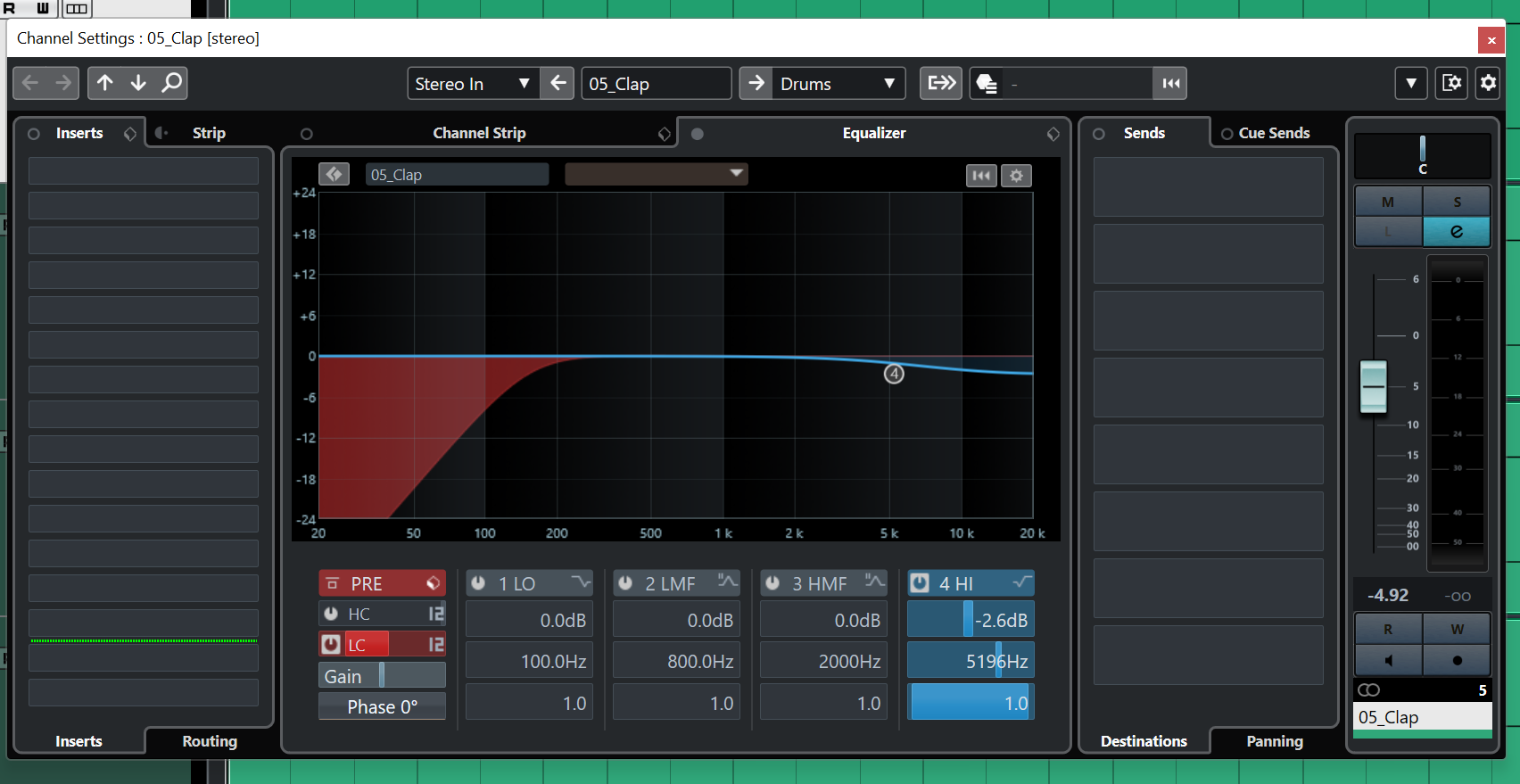Viewport: 1520px width, 784px height.
Task: Enable the 1 LO band power button
Action: [x=478, y=583]
